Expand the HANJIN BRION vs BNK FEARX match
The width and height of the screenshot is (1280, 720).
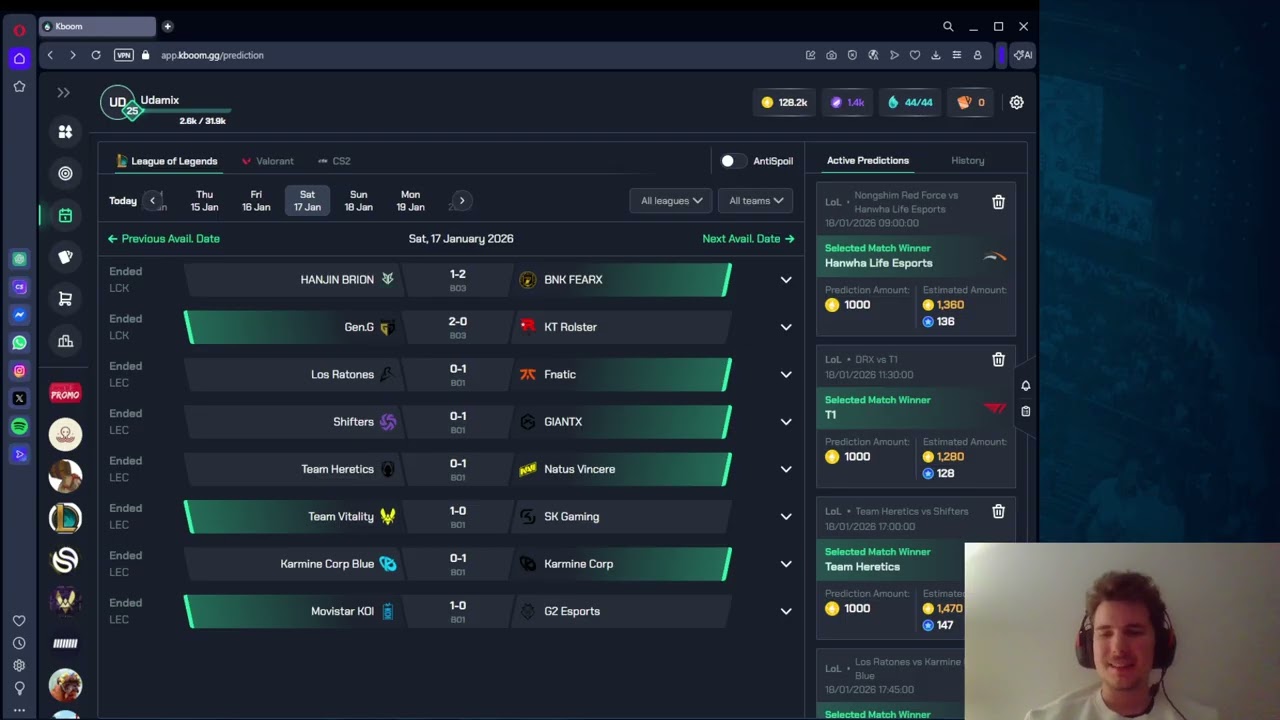(x=786, y=280)
